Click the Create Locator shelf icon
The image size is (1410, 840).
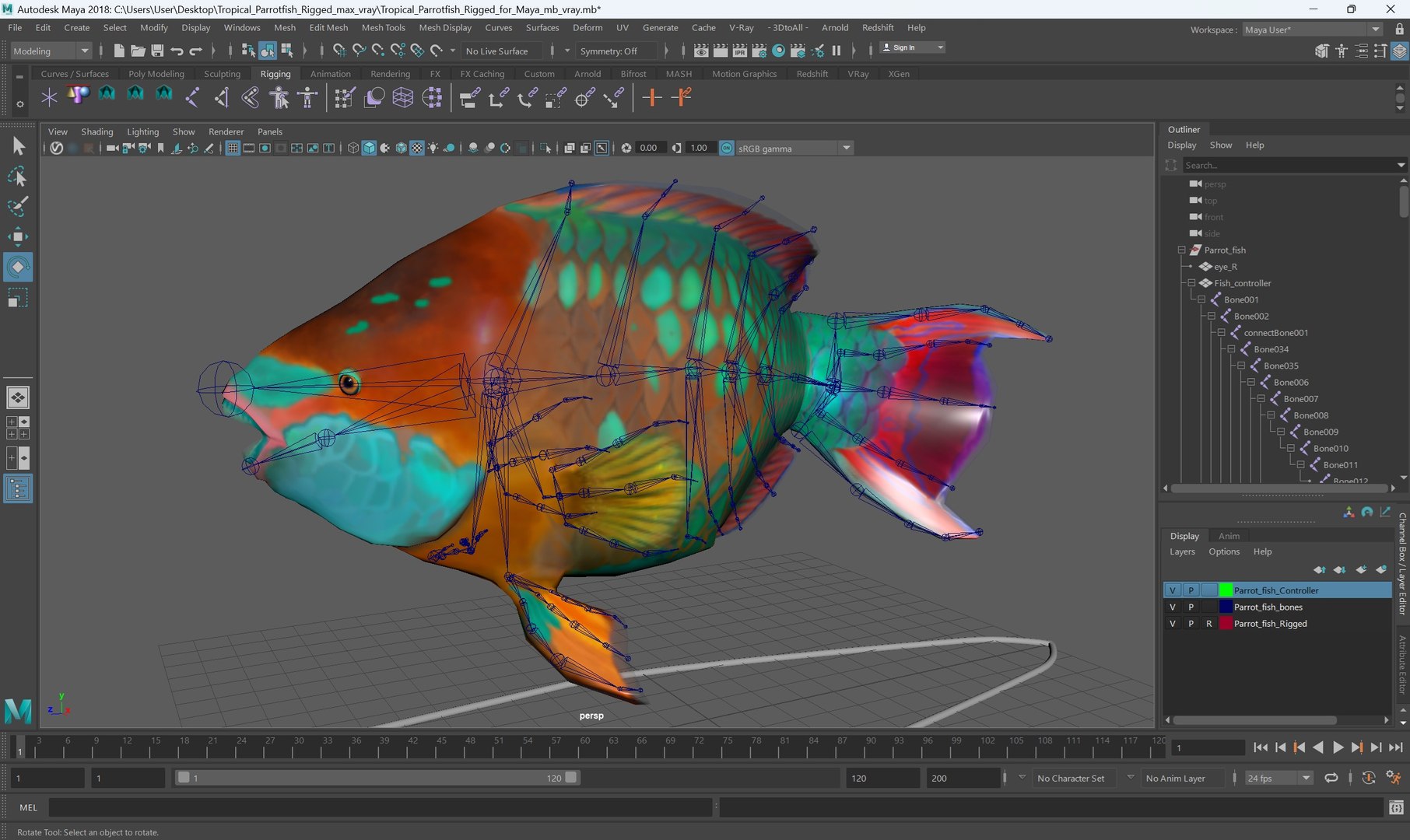(49, 98)
